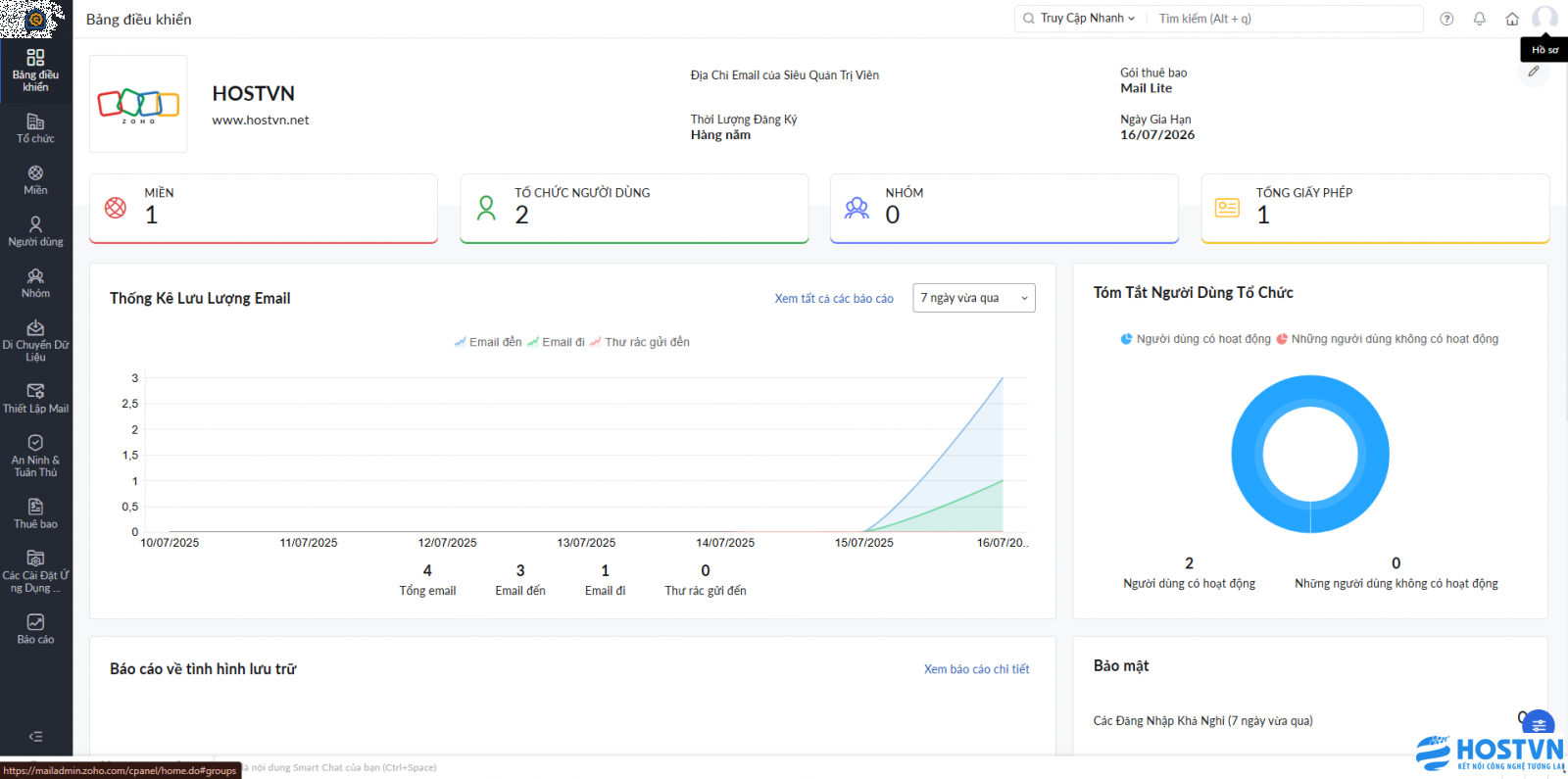This screenshot has width=1568, height=779.
Task: Toggle Email đến legend in chart
Action: pyautogui.click(x=488, y=342)
